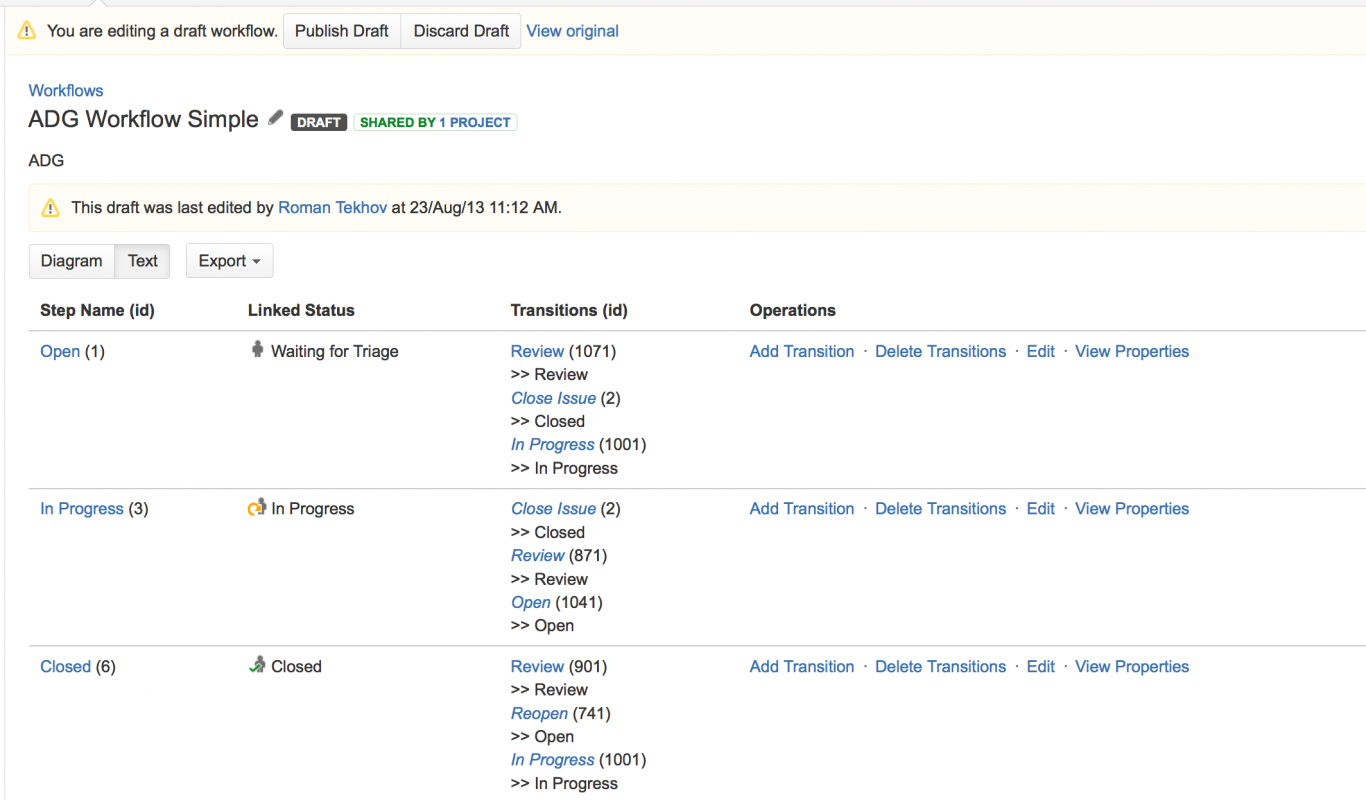Click the Waiting for Triage status icon

257,350
